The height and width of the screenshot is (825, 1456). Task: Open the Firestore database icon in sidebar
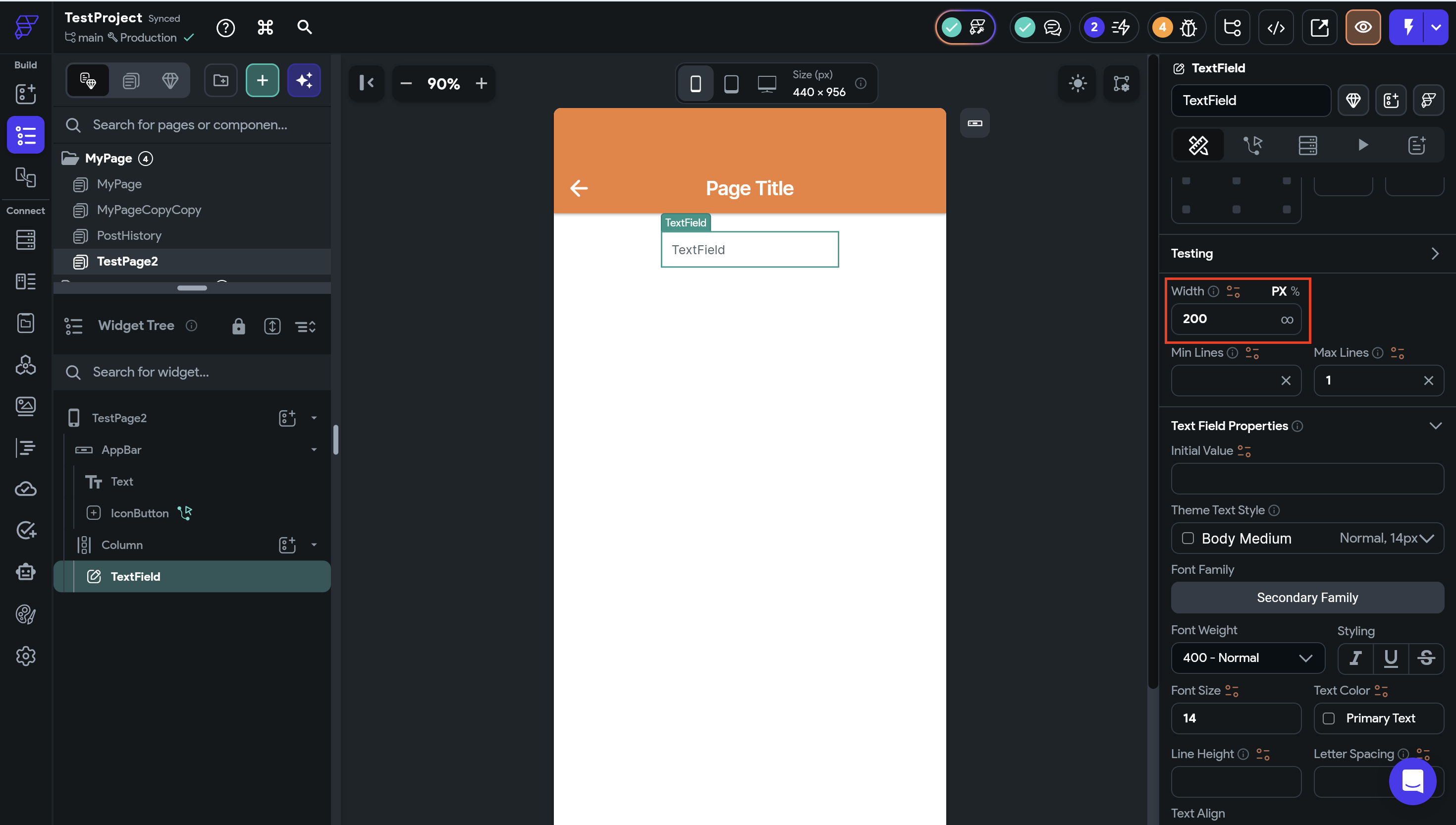click(x=25, y=240)
